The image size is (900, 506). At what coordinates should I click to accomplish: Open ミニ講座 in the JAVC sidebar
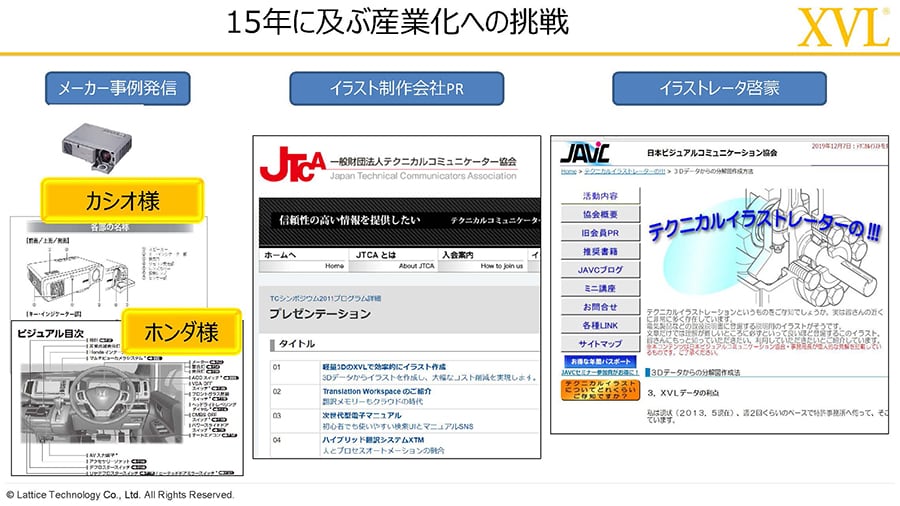point(600,288)
